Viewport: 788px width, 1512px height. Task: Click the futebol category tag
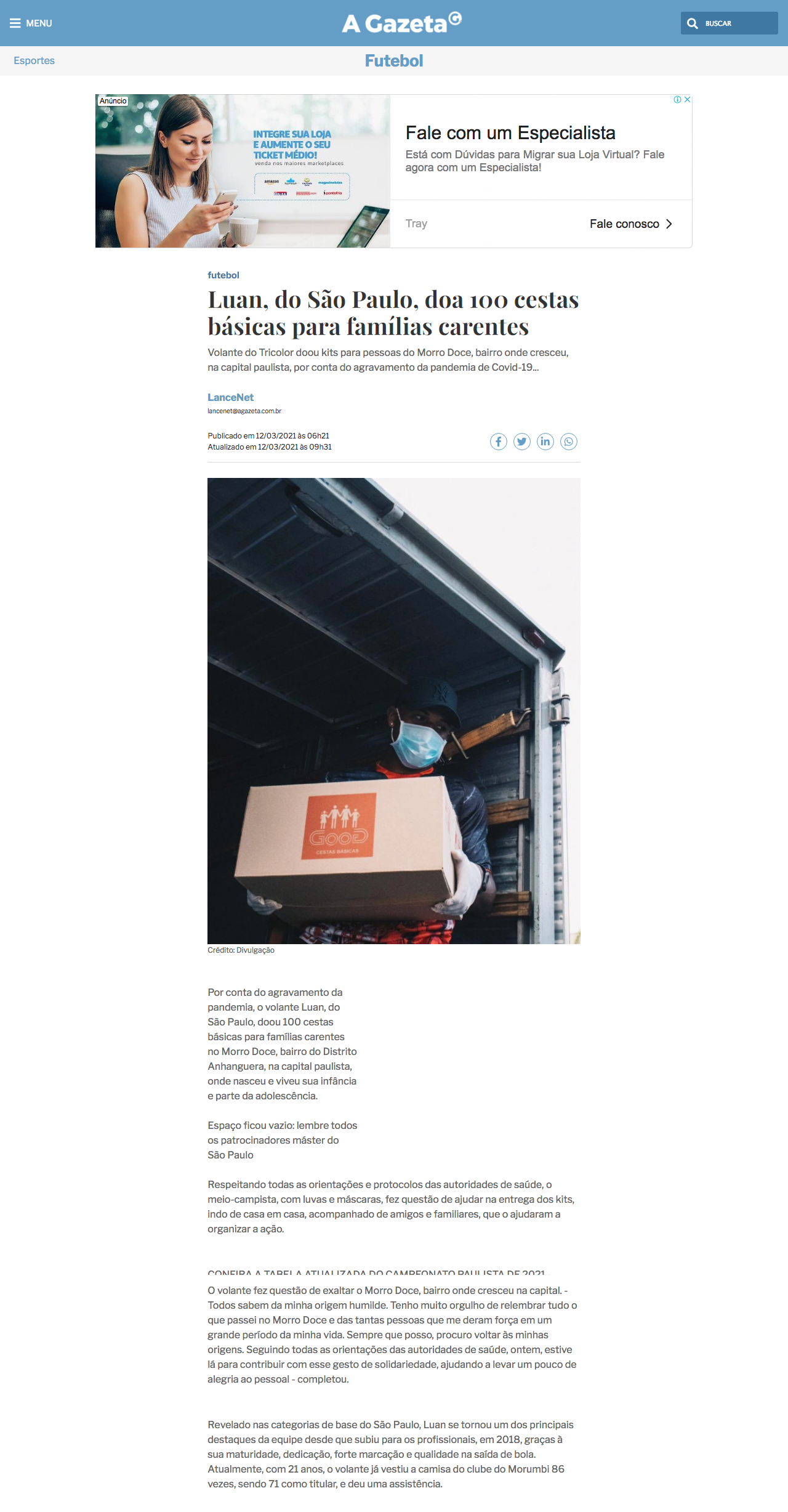click(x=223, y=275)
